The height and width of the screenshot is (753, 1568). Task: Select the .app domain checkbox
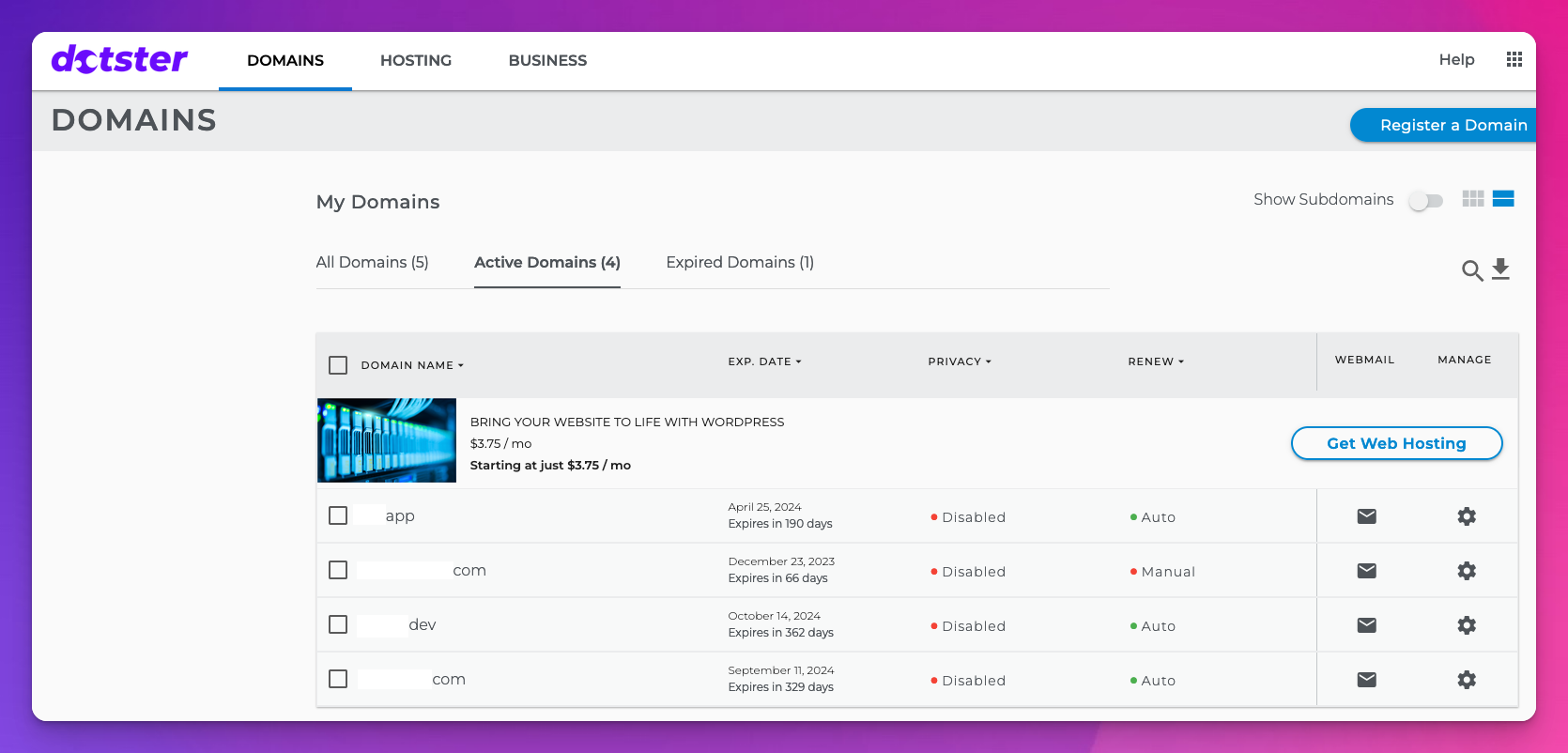click(x=338, y=515)
